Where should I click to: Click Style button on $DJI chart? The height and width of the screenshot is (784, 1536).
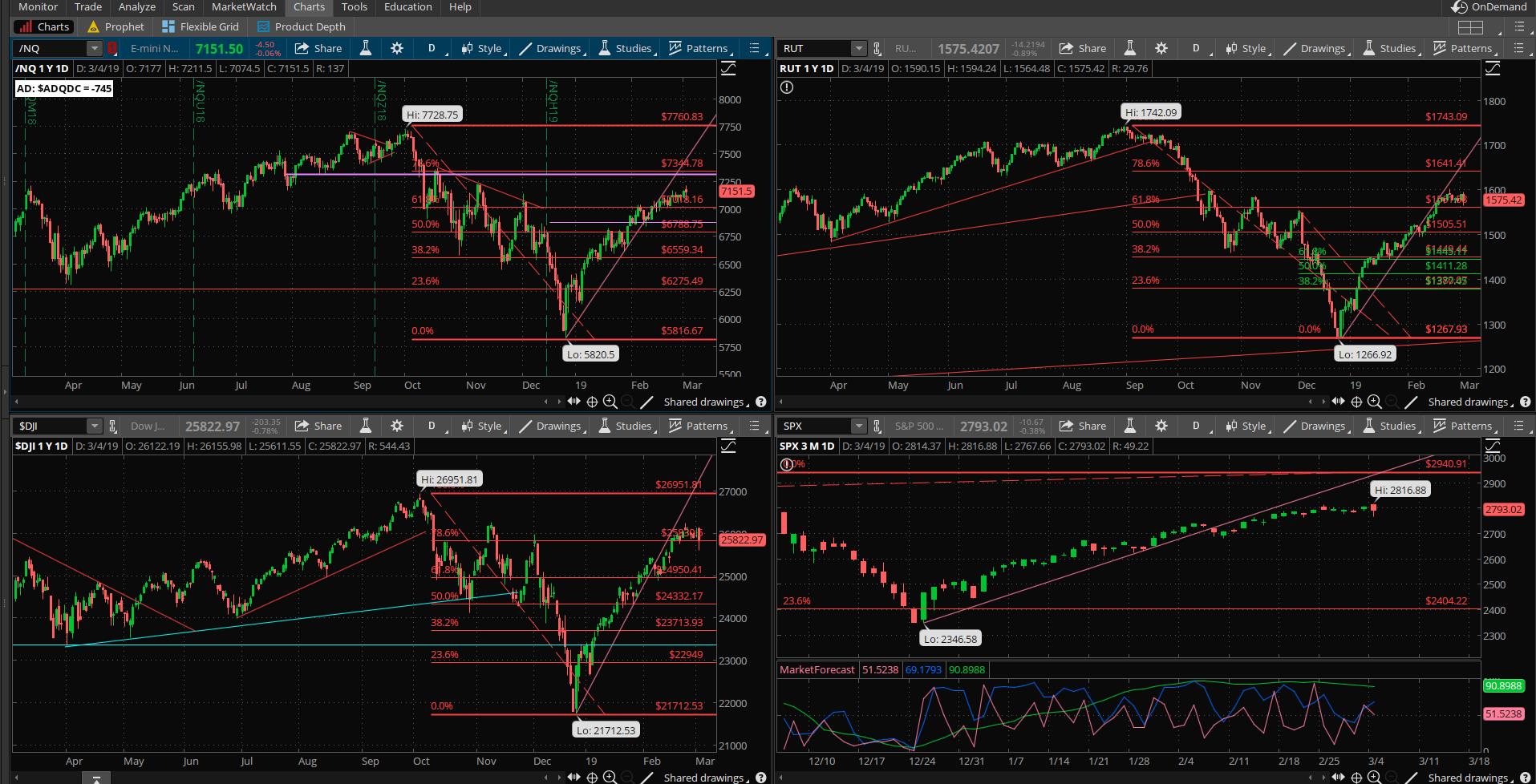point(481,426)
